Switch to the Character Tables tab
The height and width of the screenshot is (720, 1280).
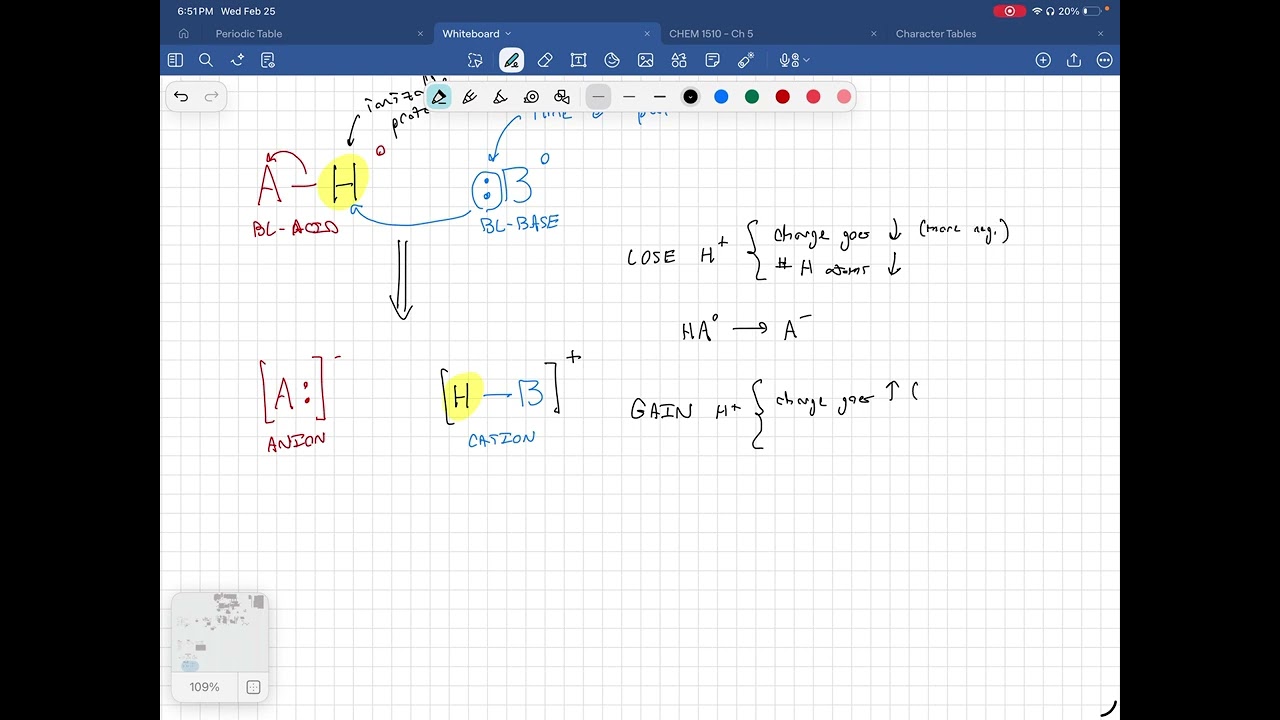pyautogui.click(x=936, y=34)
